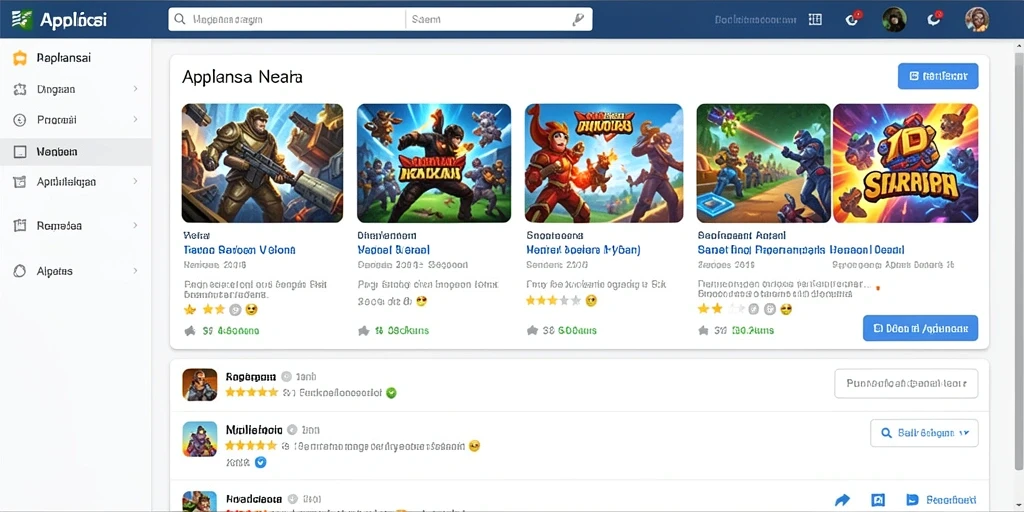
Task: Click the download icon under the third game card
Action: (532, 330)
